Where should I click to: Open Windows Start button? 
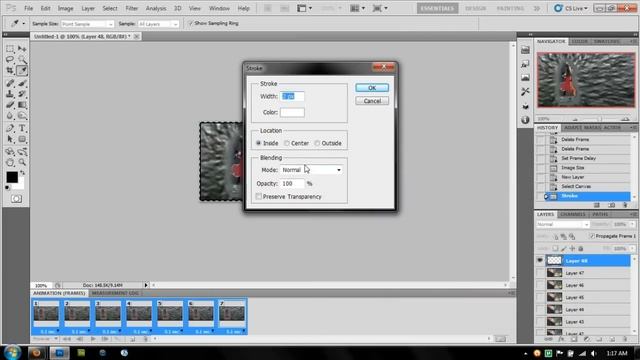click(x=12, y=353)
